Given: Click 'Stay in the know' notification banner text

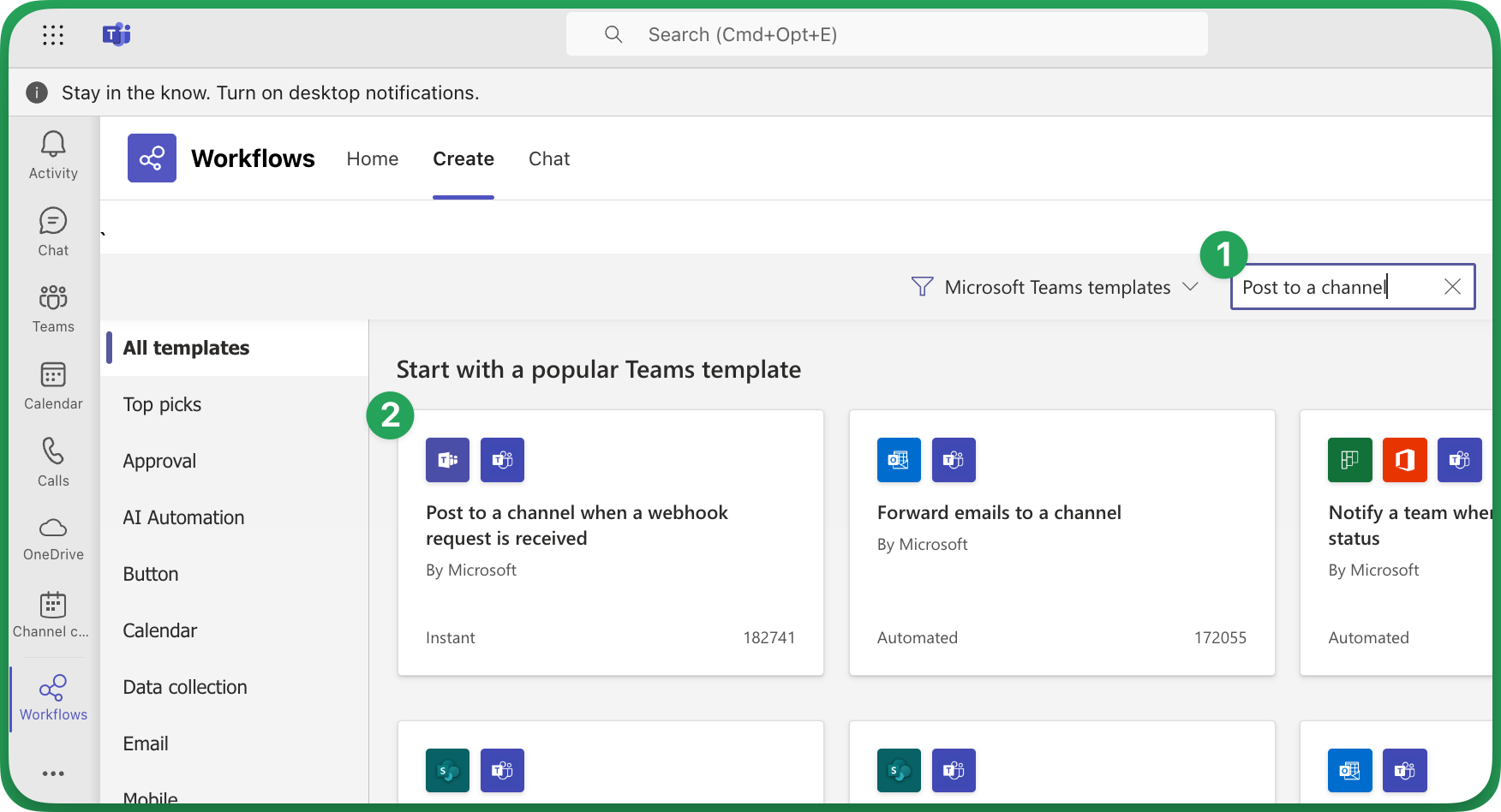Looking at the screenshot, I should 270,93.
